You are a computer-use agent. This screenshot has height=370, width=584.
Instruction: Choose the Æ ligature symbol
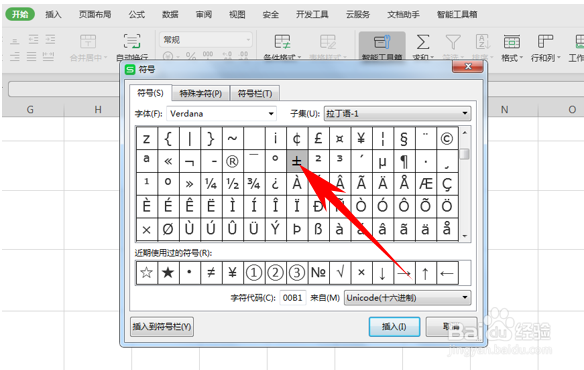pyautogui.click(x=425, y=184)
